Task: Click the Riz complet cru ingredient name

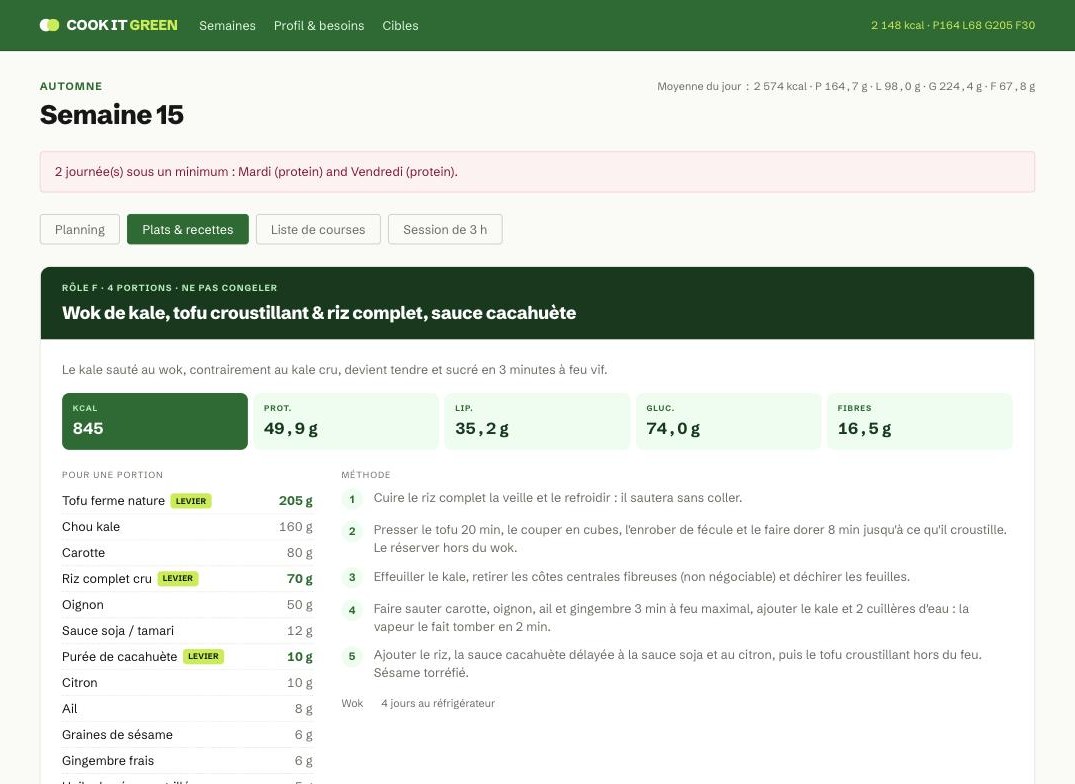Action: 106,579
